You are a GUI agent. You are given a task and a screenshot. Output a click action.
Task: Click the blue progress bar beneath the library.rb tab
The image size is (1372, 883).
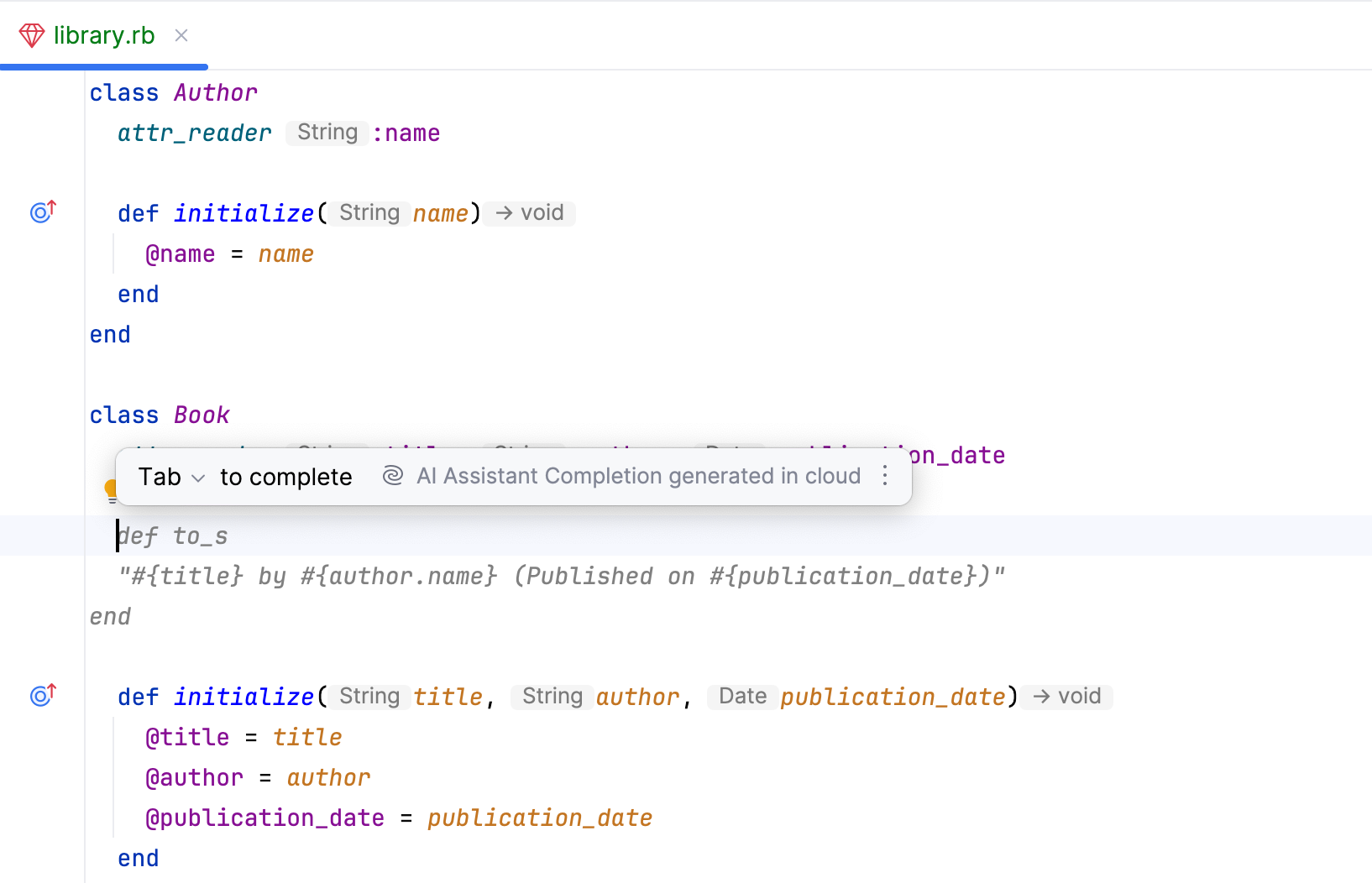pyautogui.click(x=102, y=67)
